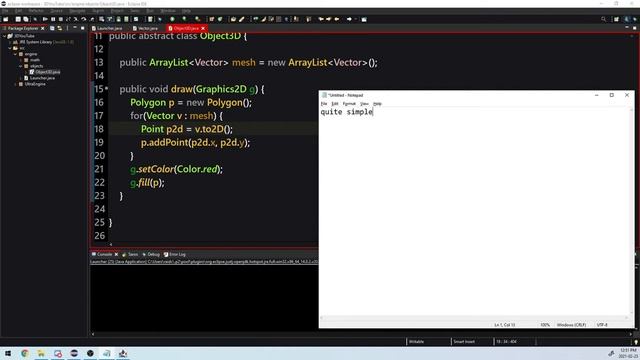
Task: Open Notepad File menu
Action: pyautogui.click(x=324, y=104)
